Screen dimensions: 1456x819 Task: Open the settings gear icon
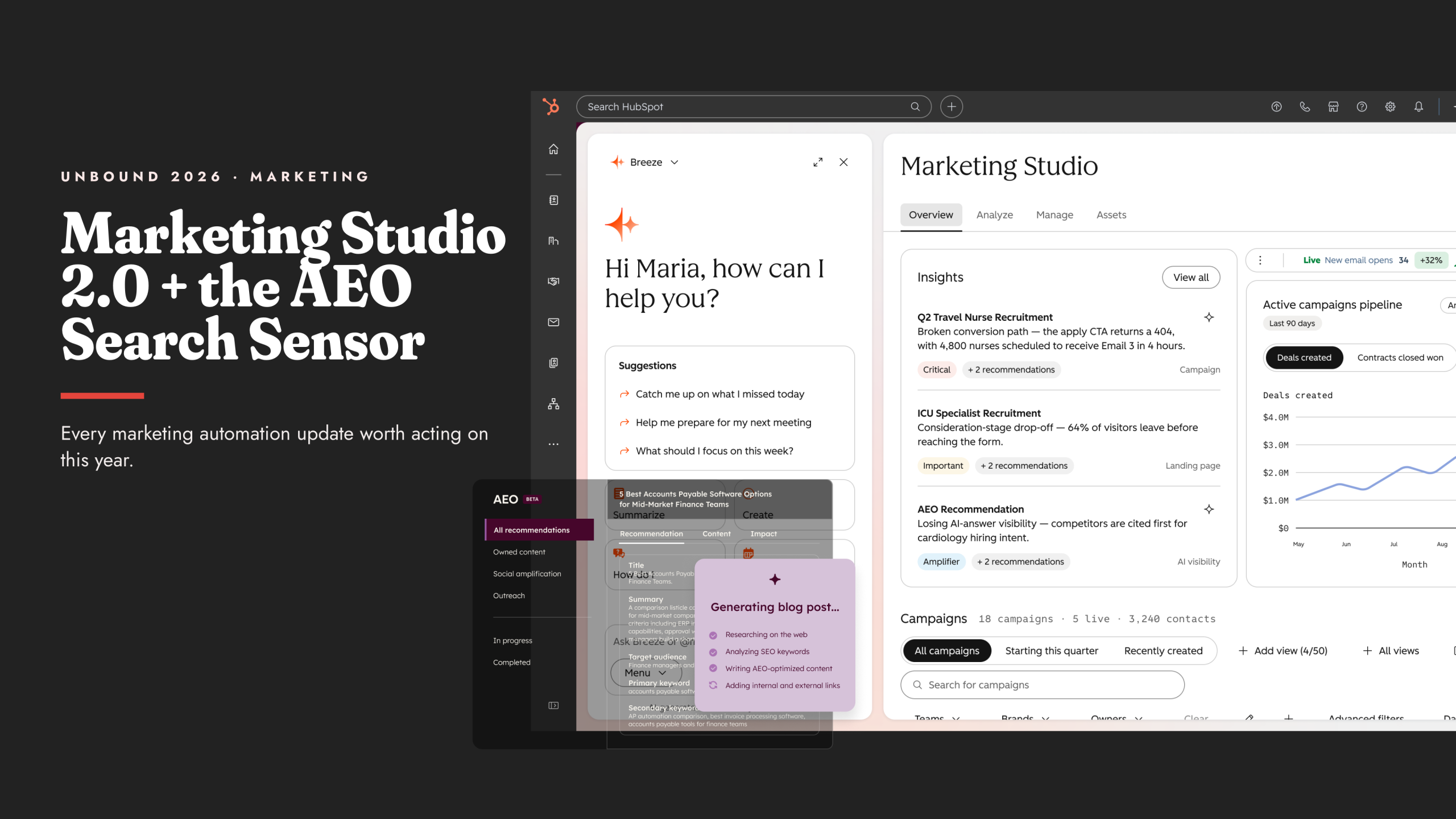[1390, 106]
